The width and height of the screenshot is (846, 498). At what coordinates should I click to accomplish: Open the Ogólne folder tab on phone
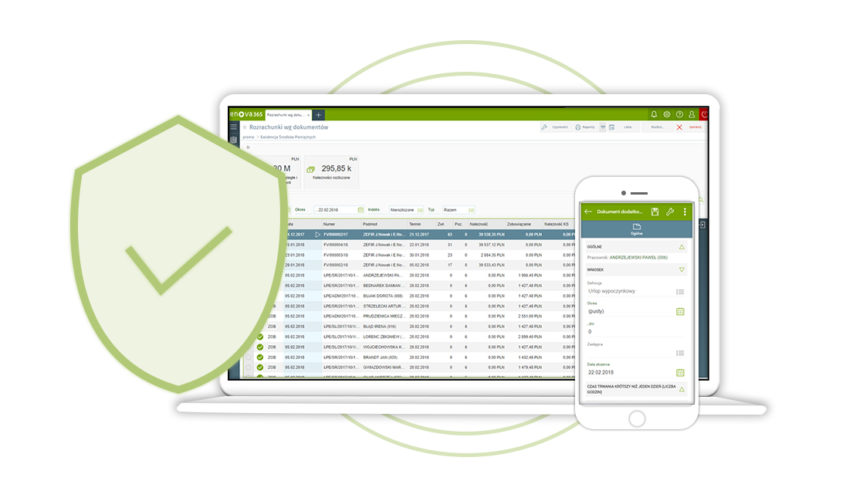[x=636, y=230]
